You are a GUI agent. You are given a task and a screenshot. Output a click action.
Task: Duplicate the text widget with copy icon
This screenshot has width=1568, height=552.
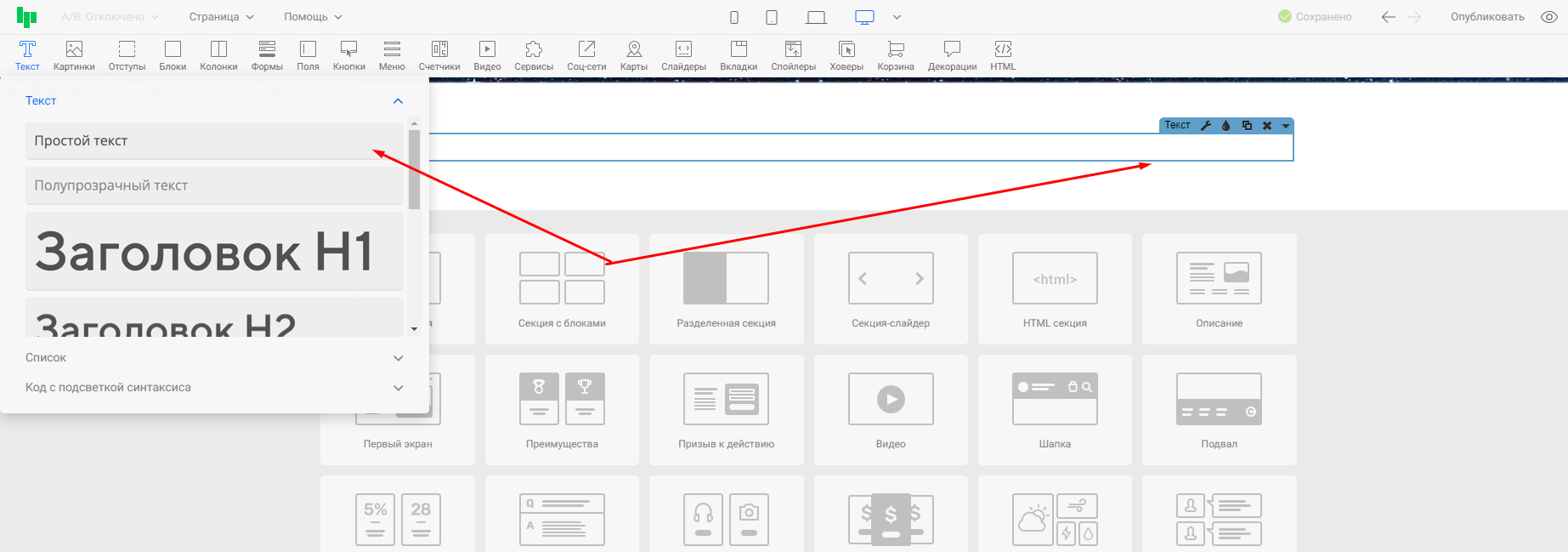(x=1247, y=126)
